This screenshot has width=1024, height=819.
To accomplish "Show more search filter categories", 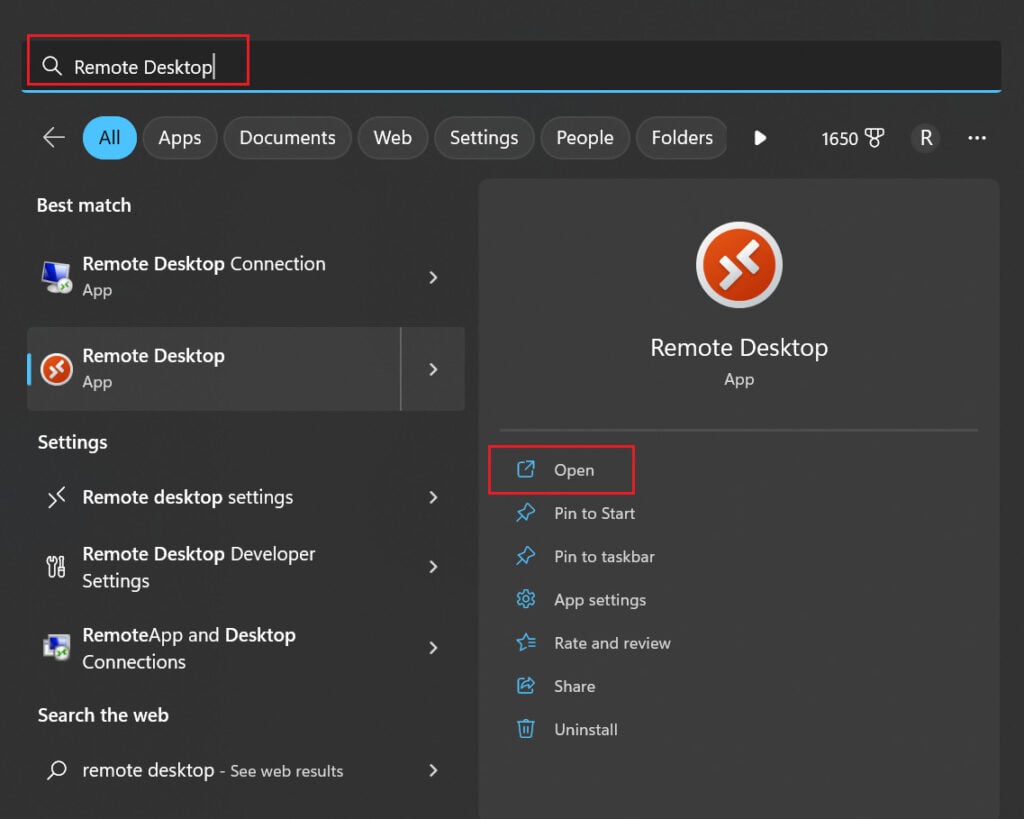I will click(x=760, y=138).
